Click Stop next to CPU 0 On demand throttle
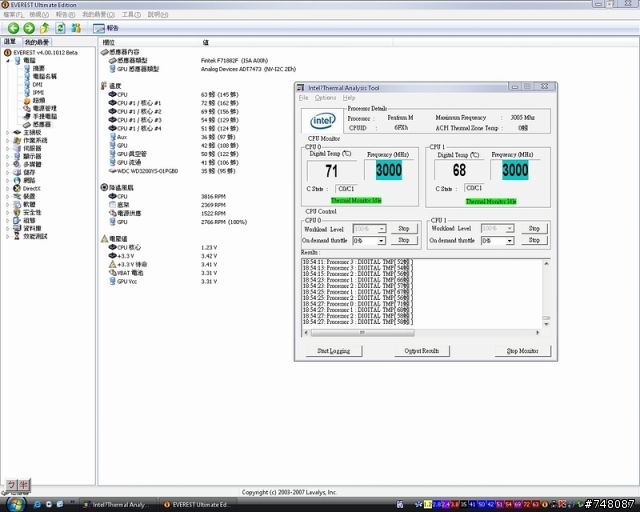 click(404, 240)
